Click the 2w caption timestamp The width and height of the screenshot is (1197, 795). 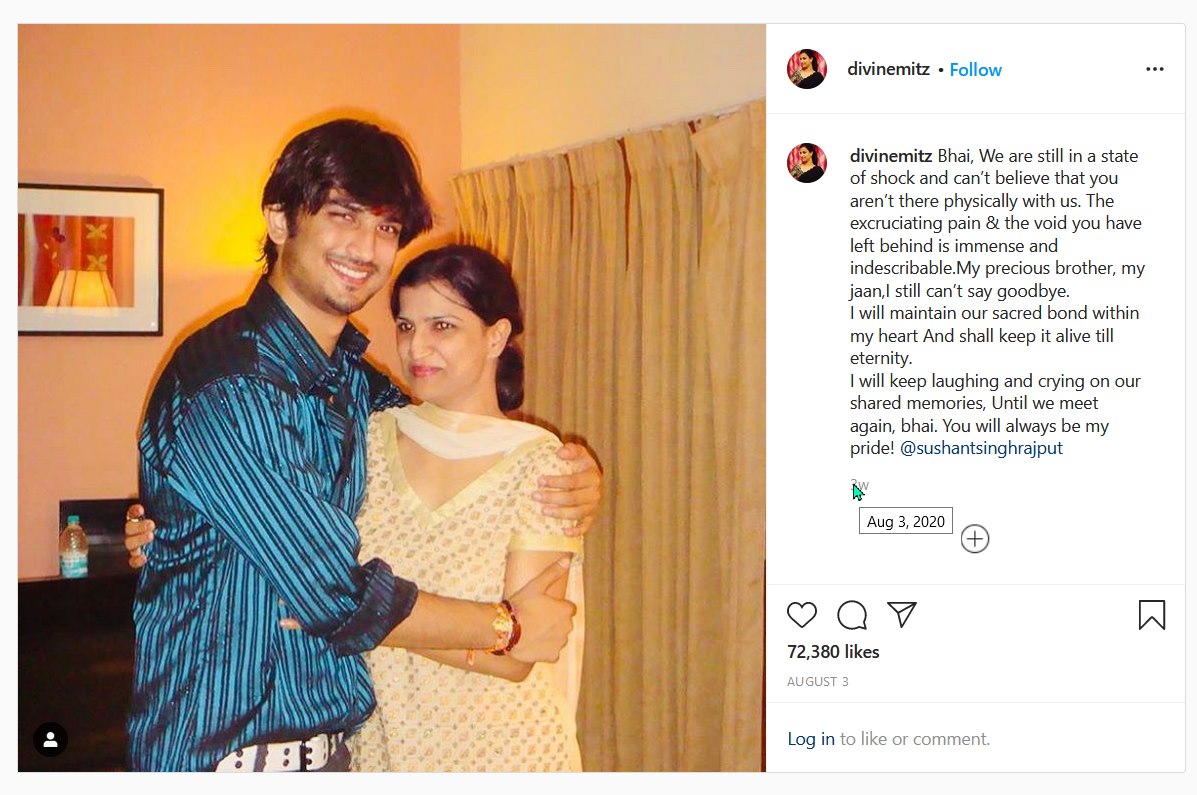click(x=860, y=485)
